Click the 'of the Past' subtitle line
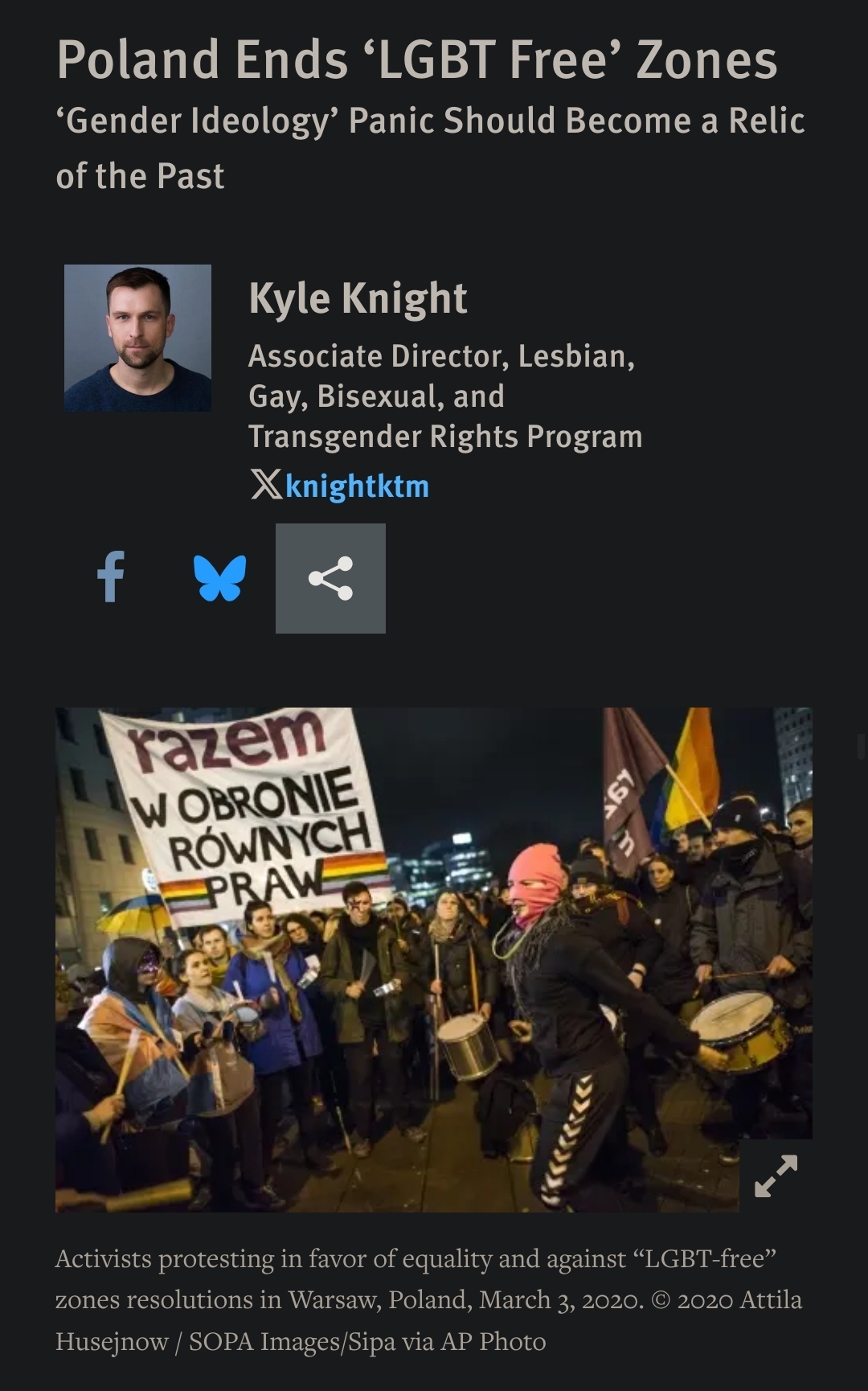 coord(140,176)
